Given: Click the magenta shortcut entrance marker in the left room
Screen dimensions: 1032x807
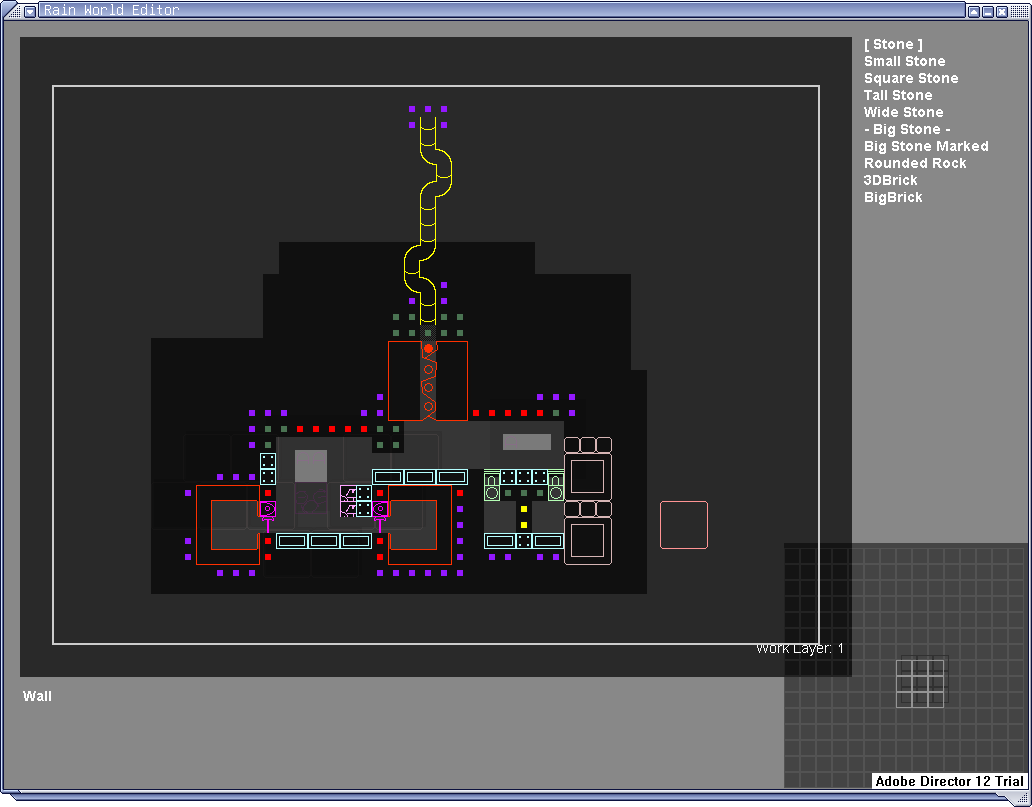Looking at the screenshot, I should (x=267, y=508).
